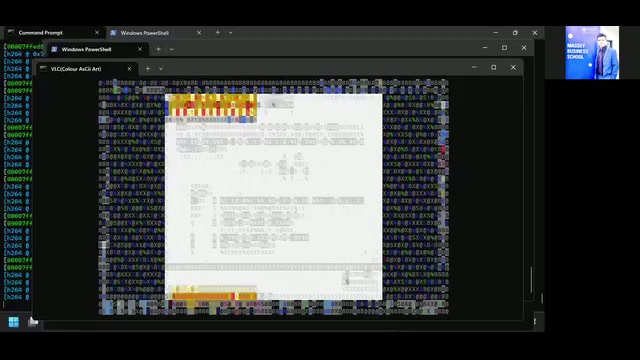Screen dimensions: 640x360
Task: Open the tab dropdown in the middle PowerShell window
Action: click(x=171, y=49)
